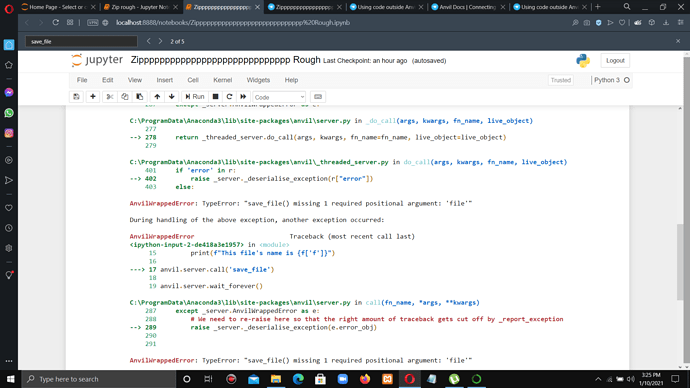This screenshot has height=388, width=690.
Task: Paste cells below
Action: click(x=140, y=97)
